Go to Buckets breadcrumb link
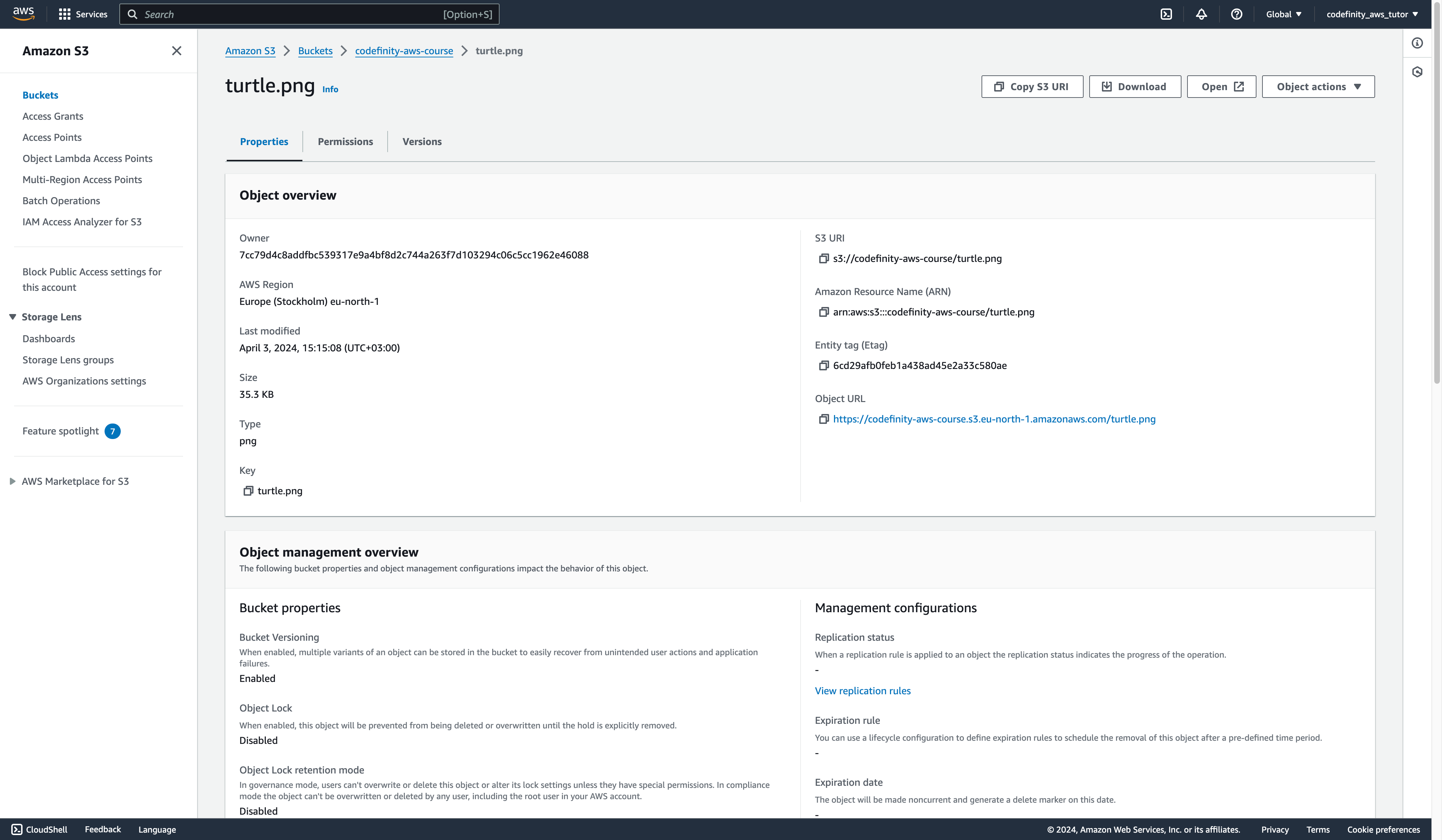Screen dimensions: 1442x840 (x=315, y=51)
